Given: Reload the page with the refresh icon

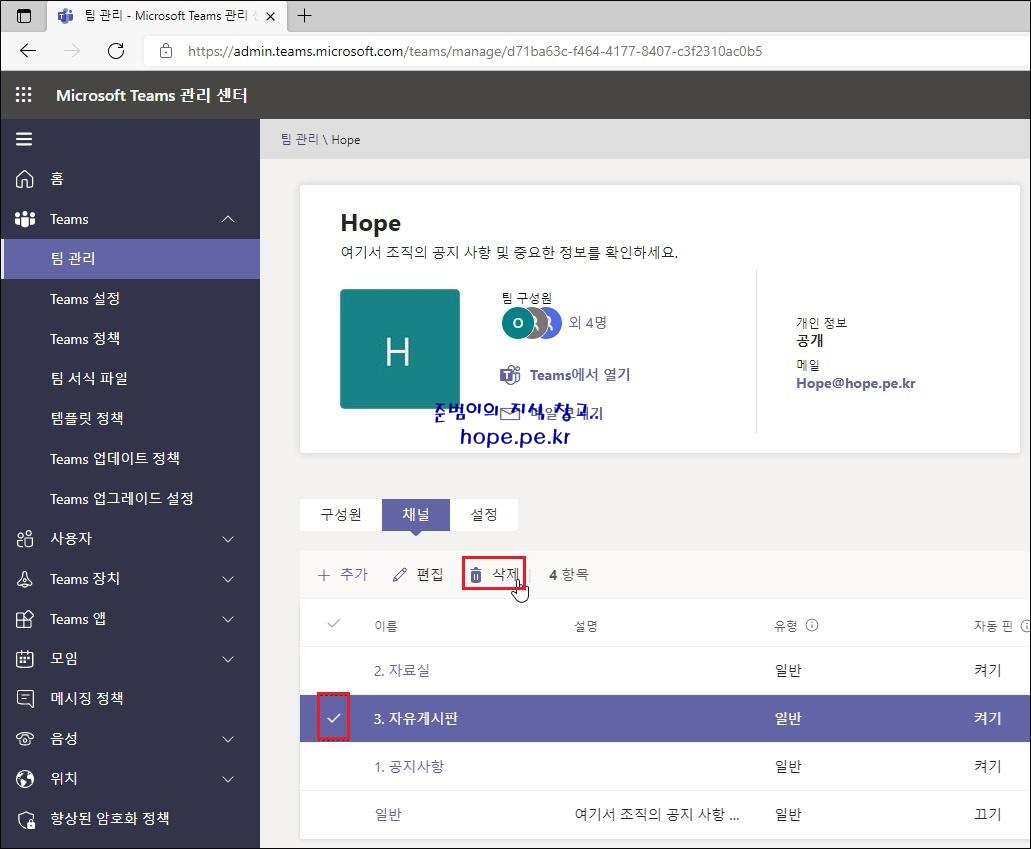Looking at the screenshot, I should click(x=116, y=51).
